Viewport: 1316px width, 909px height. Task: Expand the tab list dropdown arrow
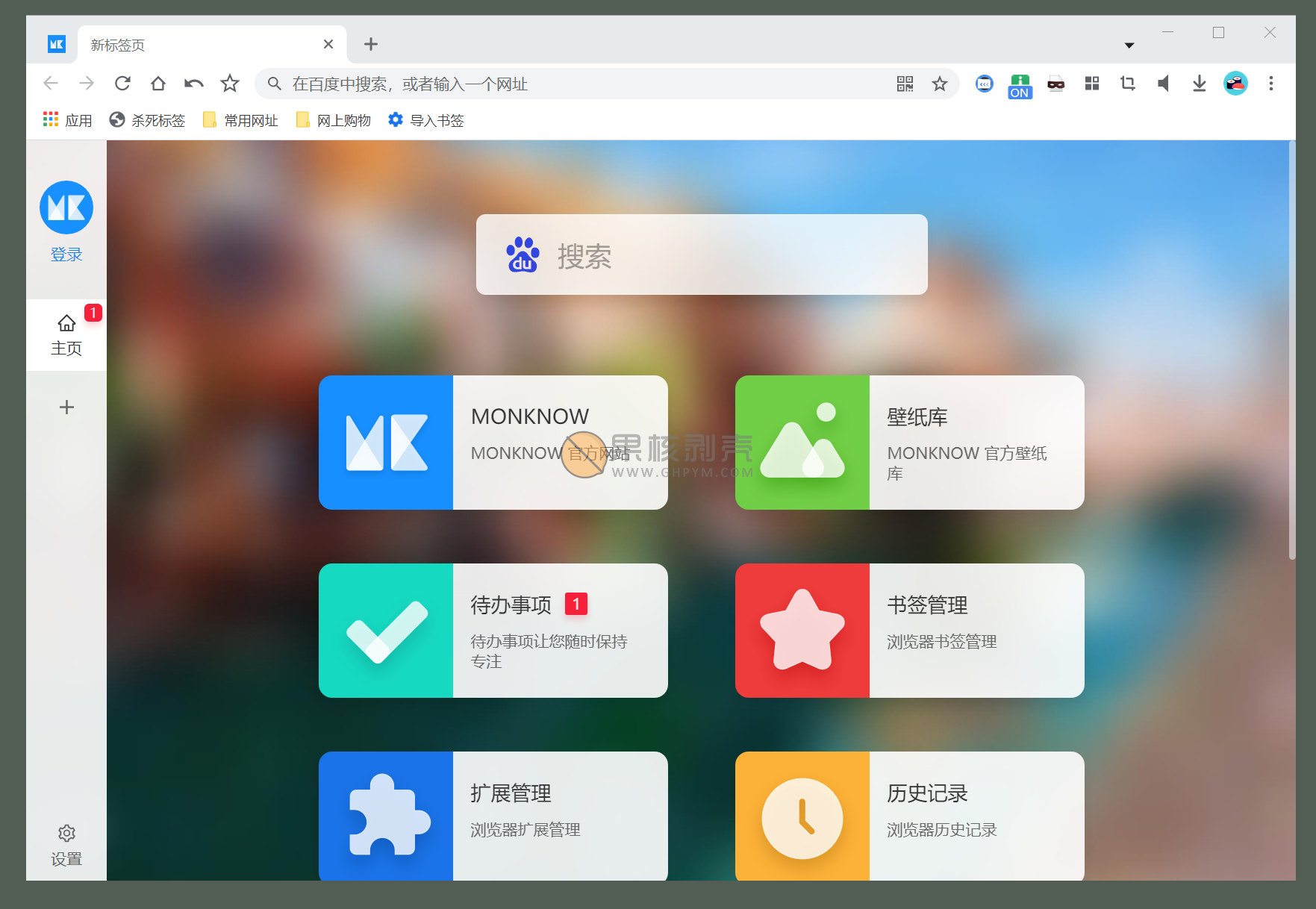point(1129,46)
